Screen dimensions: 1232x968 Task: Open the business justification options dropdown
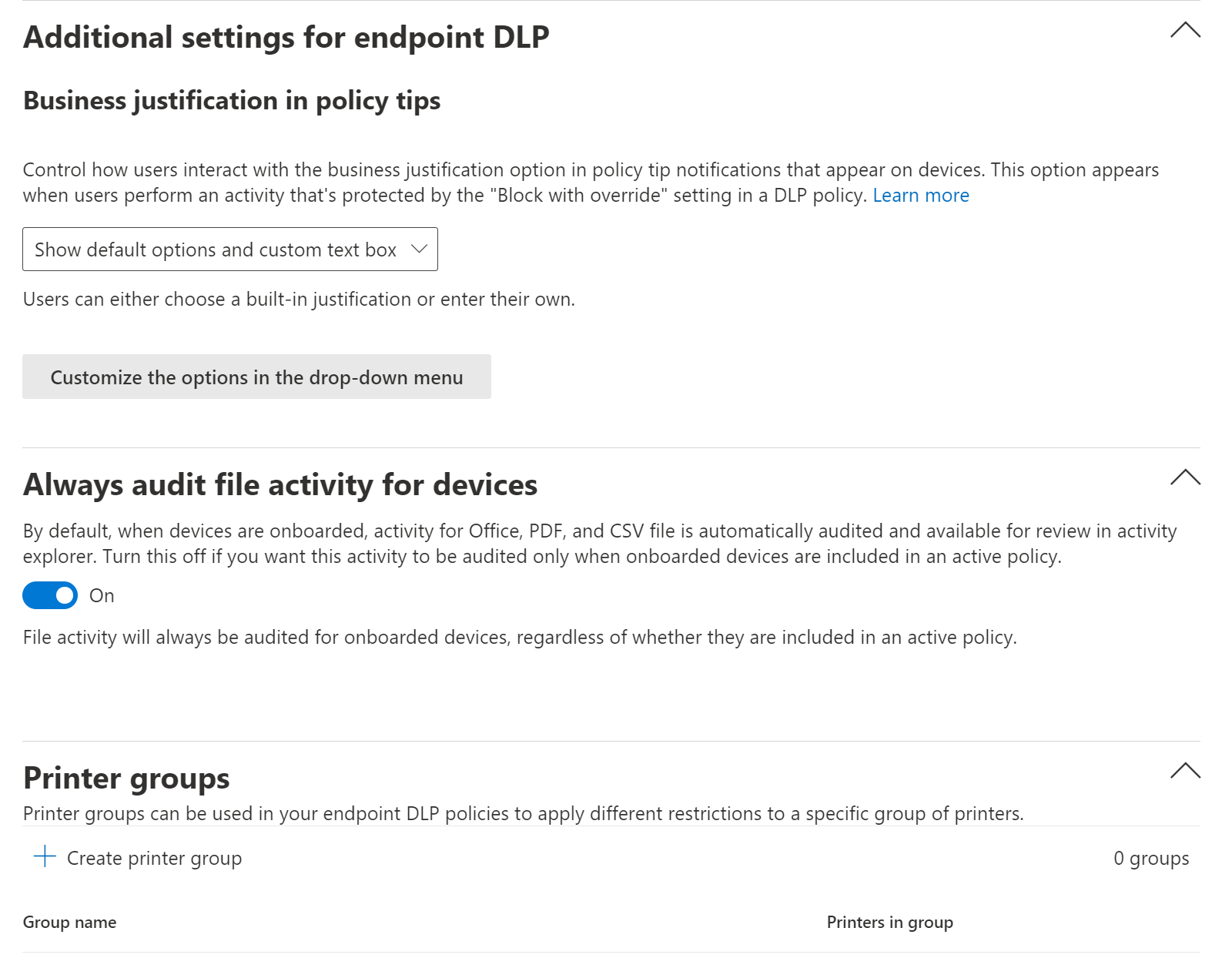tap(216, 250)
